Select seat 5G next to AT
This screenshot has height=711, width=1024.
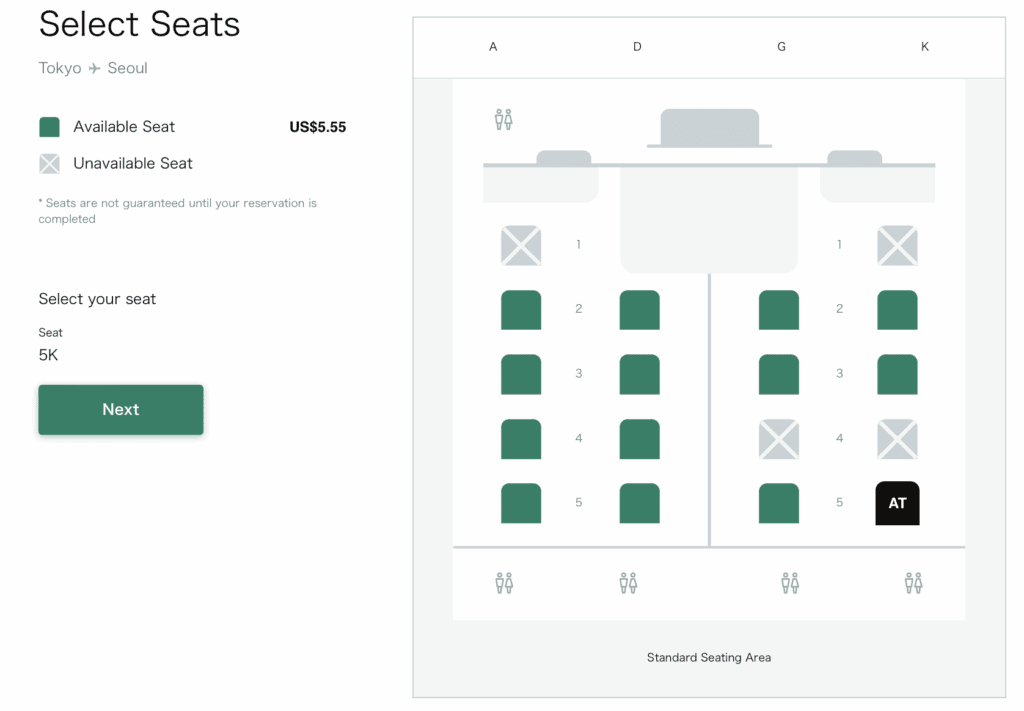[x=779, y=503]
